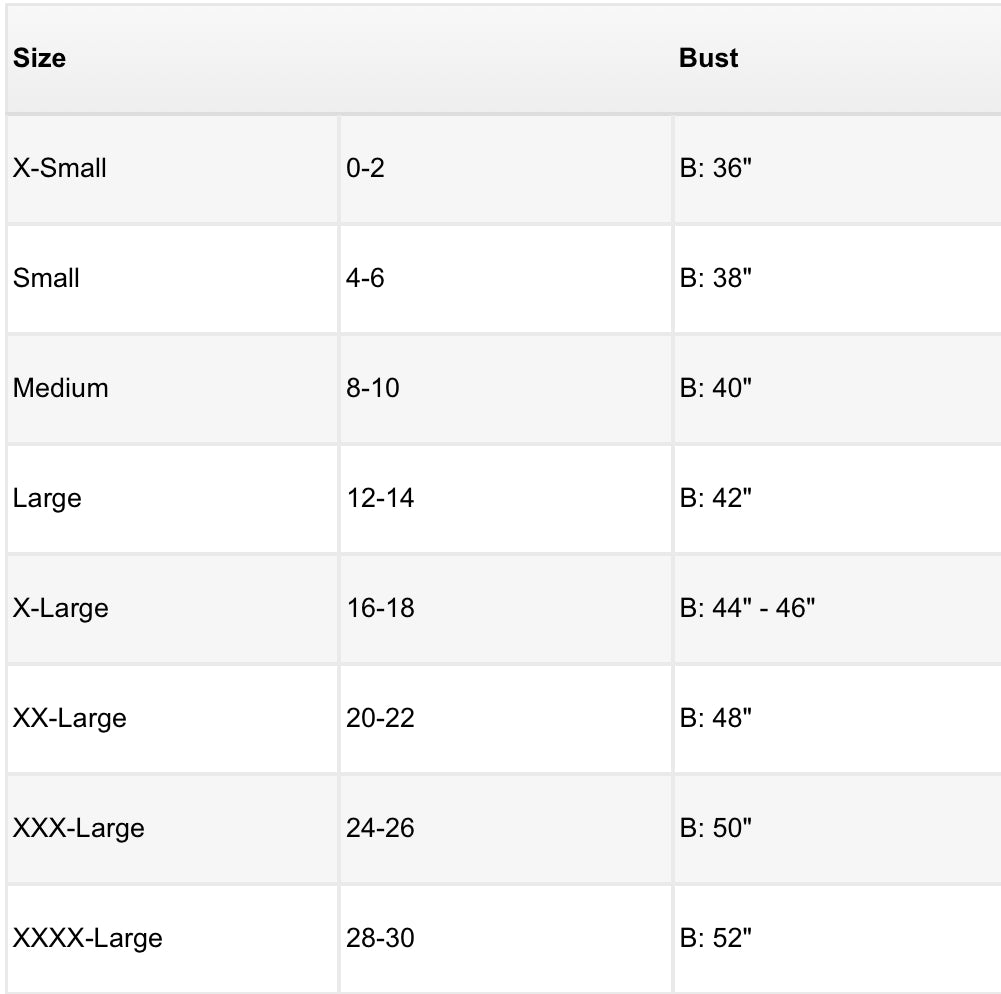Select the Large size cell

[x=47, y=498]
